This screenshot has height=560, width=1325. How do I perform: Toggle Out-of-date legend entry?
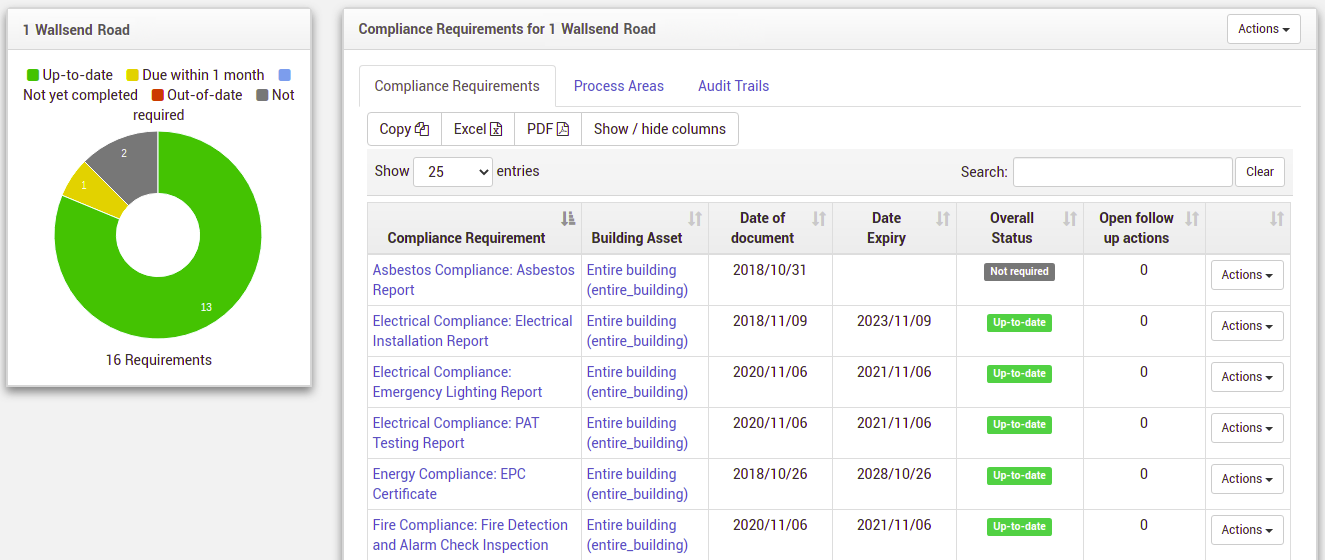tap(197, 95)
